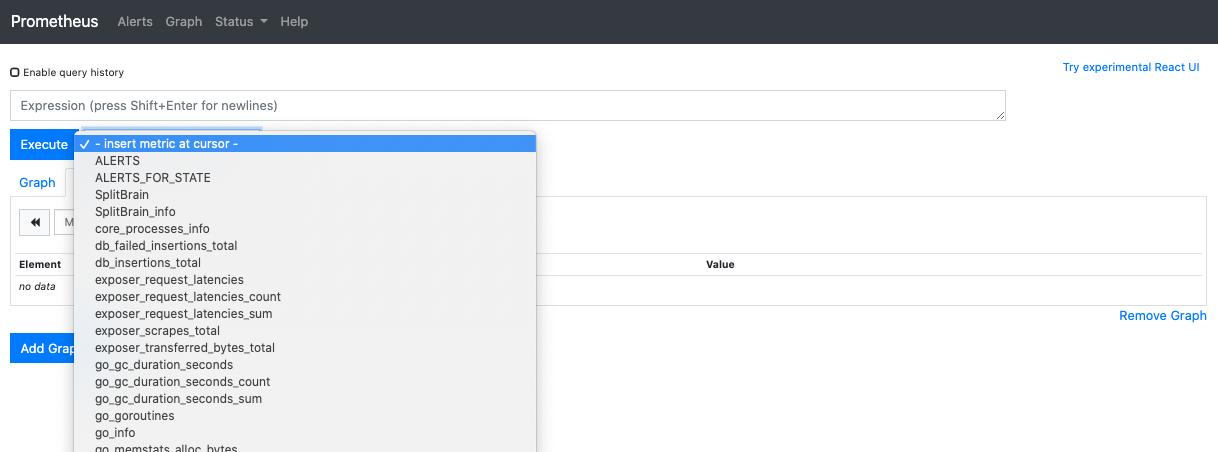The height and width of the screenshot is (452, 1218).
Task: Pick db_failed_insertions_total from the list
Action: (x=305, y=246)
